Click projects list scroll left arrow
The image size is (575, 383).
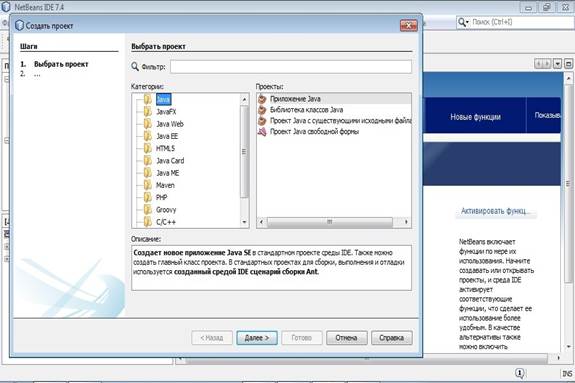[261, 222]
